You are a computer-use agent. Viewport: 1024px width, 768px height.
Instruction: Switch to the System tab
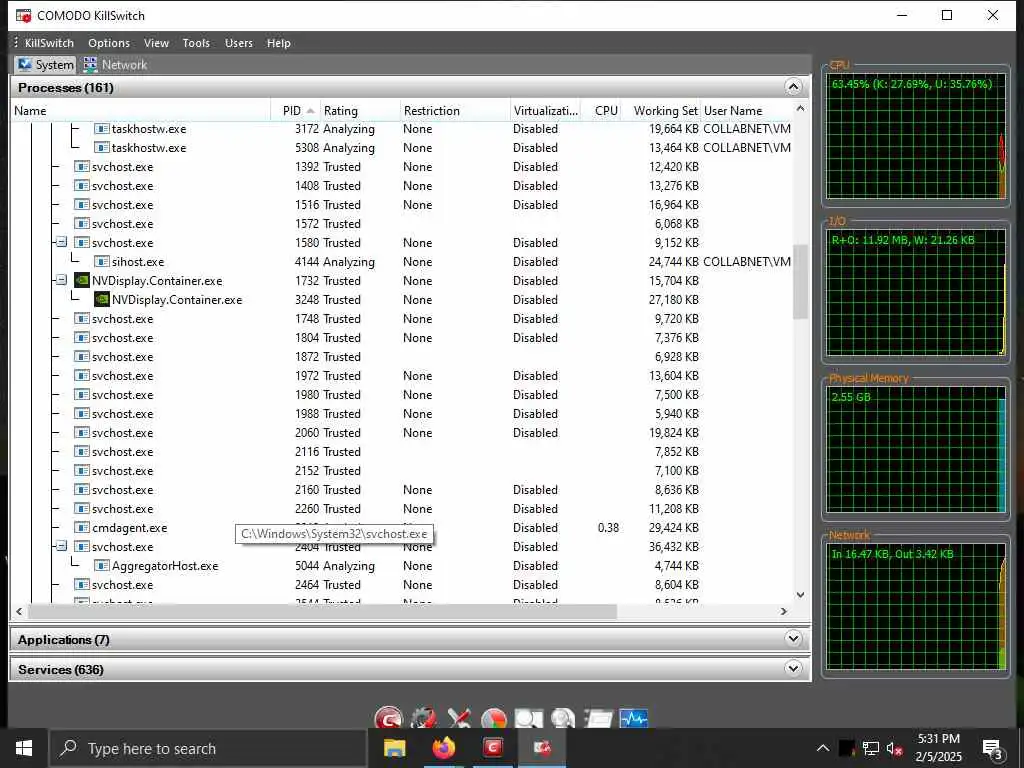[x=45, y=65]
